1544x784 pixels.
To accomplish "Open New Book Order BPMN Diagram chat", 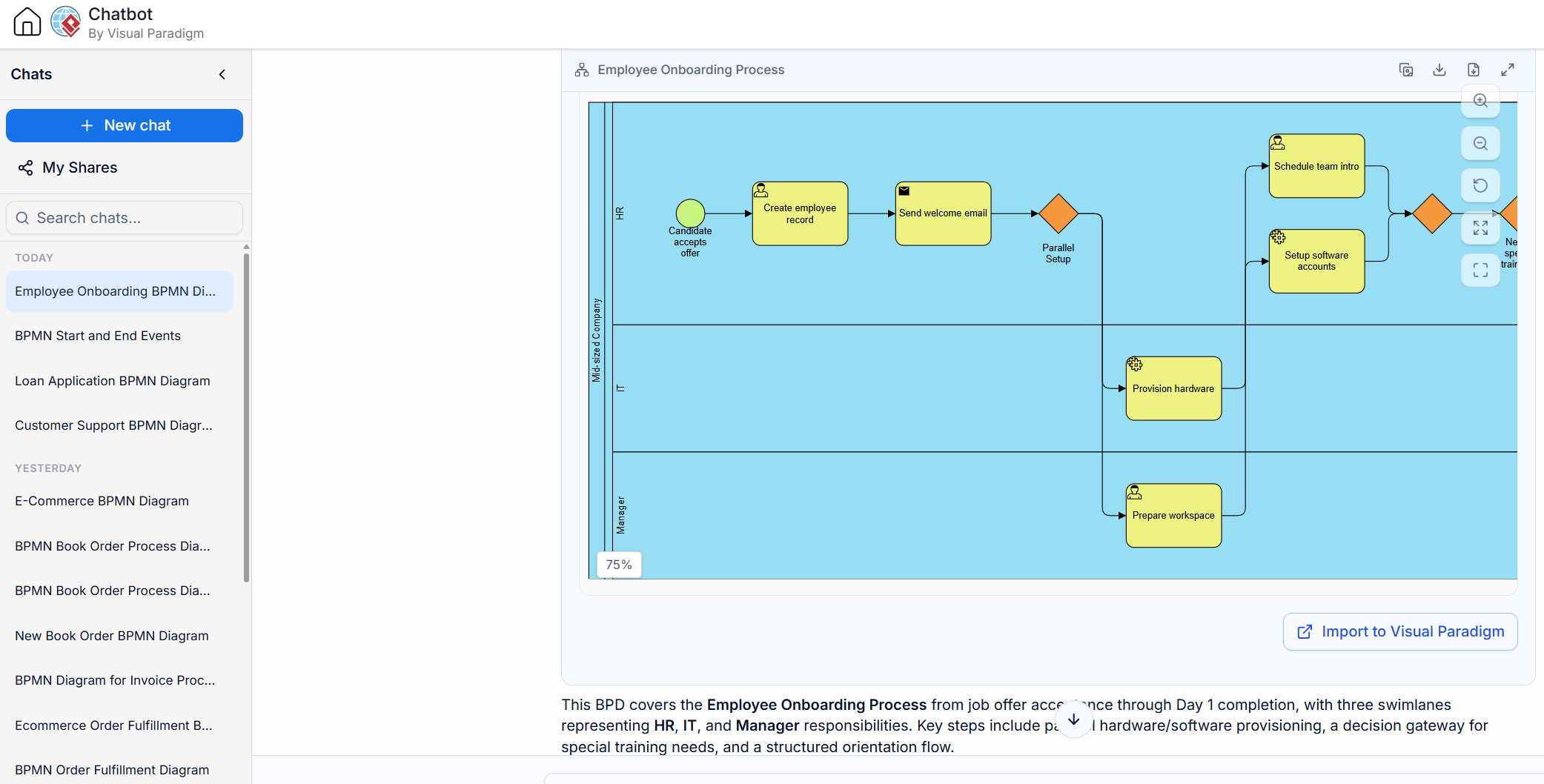I will 119,636.
